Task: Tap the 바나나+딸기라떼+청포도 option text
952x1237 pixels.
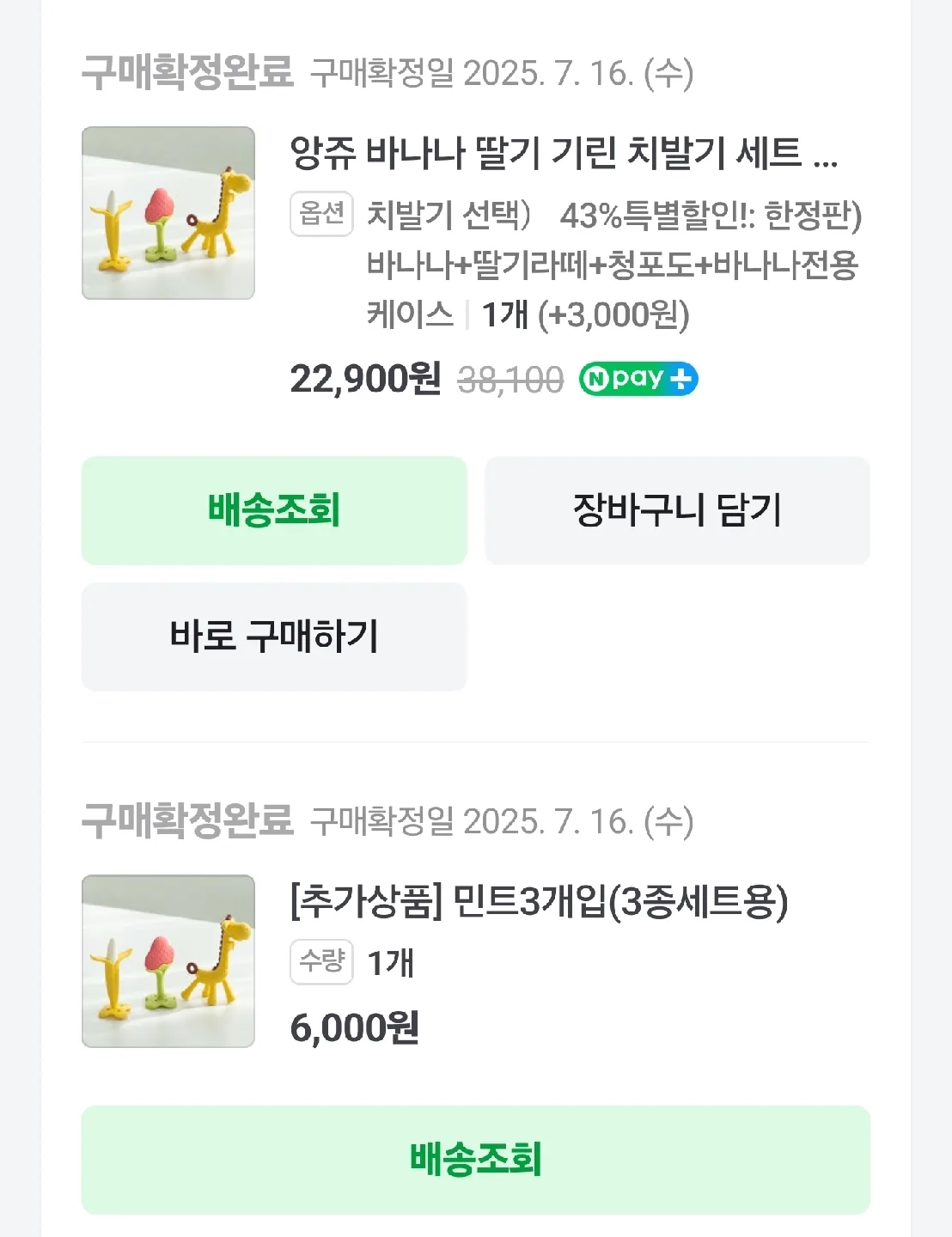Action: [612, 265]
